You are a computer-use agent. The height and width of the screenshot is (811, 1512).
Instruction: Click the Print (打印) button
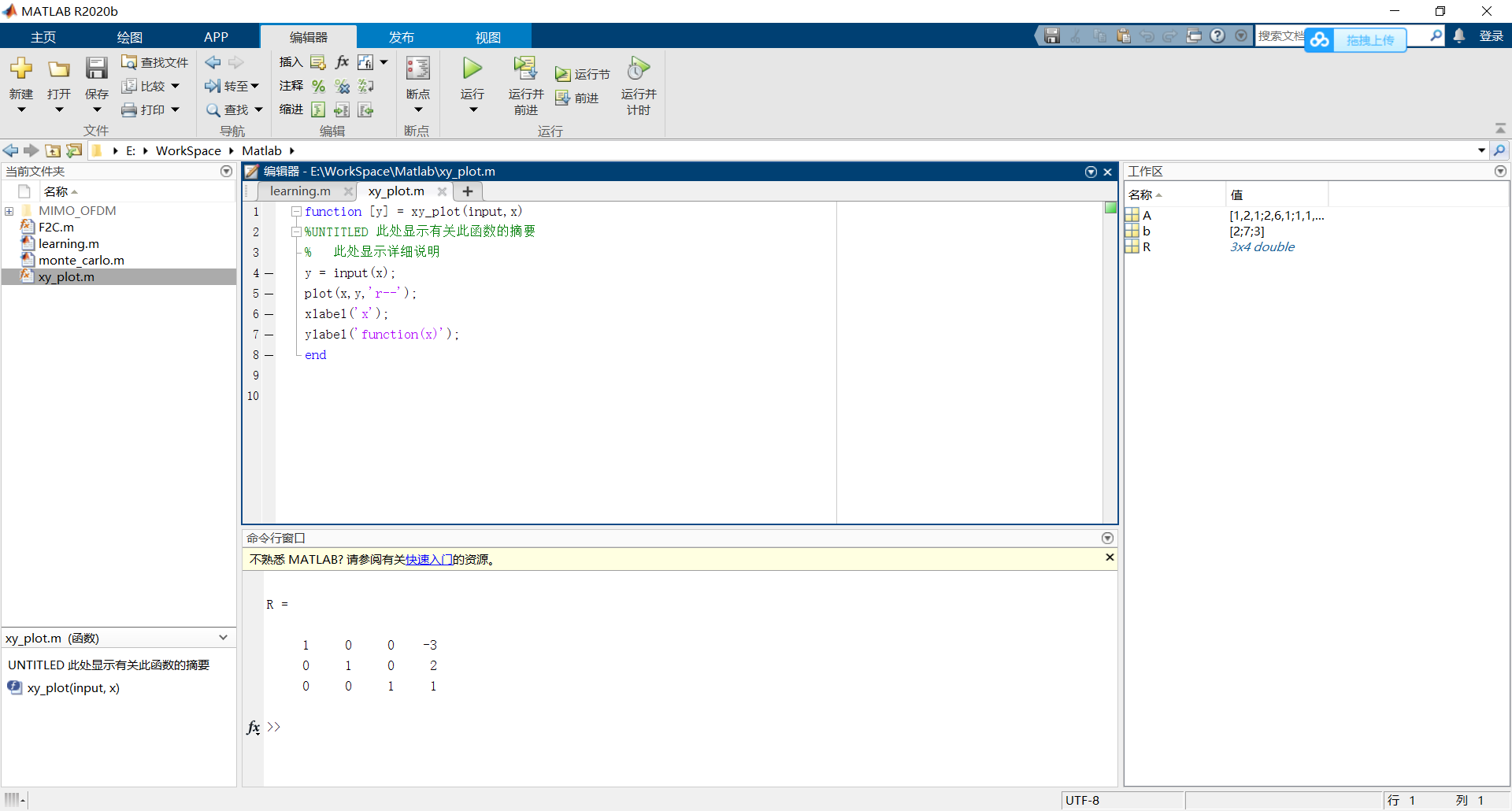pos(151,109)
